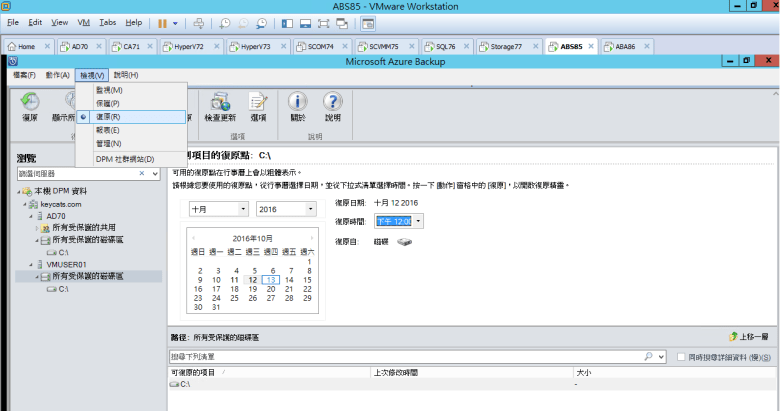Choose 報表(E) in the open menu
Viewport: 780px width, 411px height.
tap(107, 130)
